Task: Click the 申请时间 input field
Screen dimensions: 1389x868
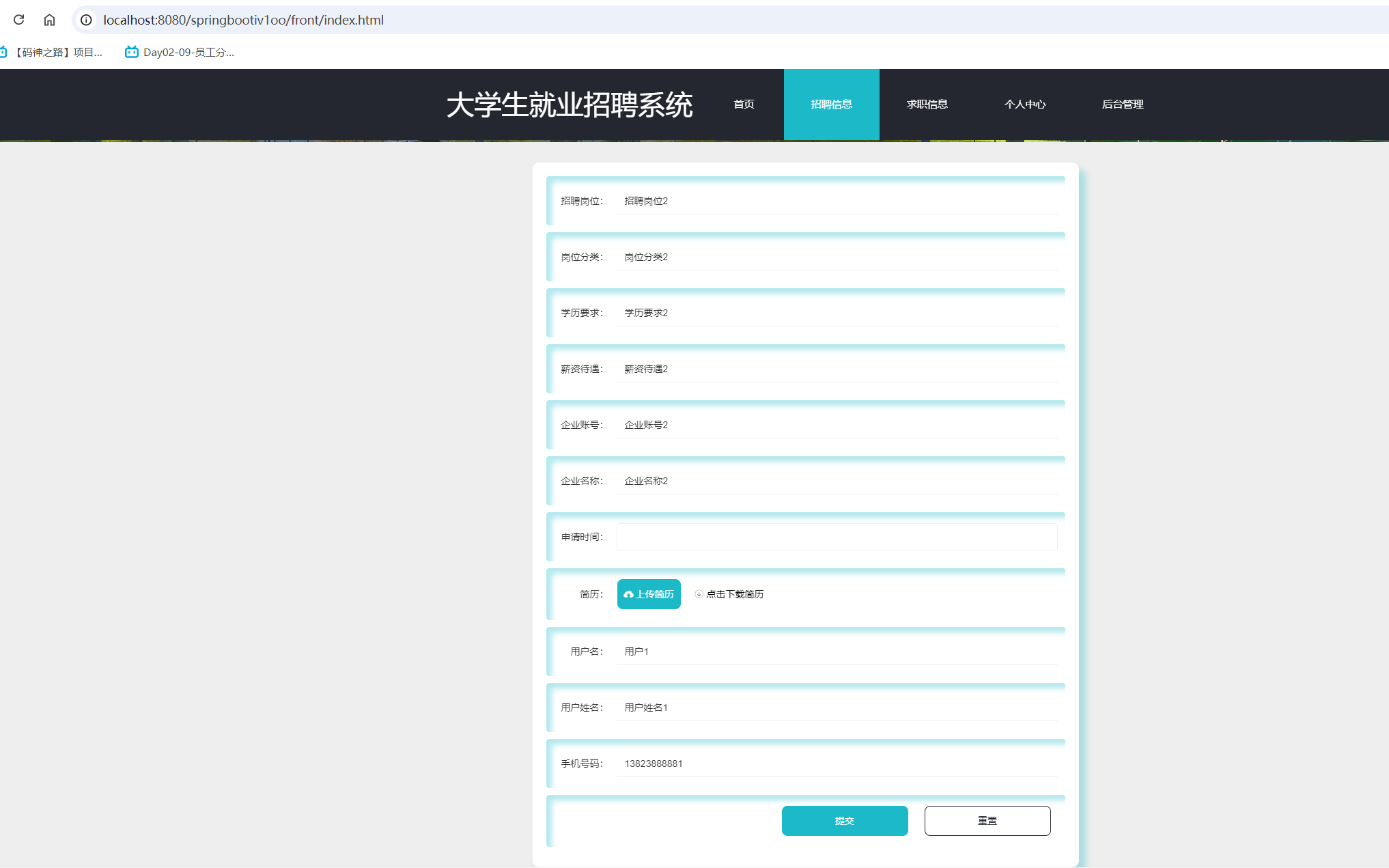Action: pyautogui.click(x=836, y=537)
